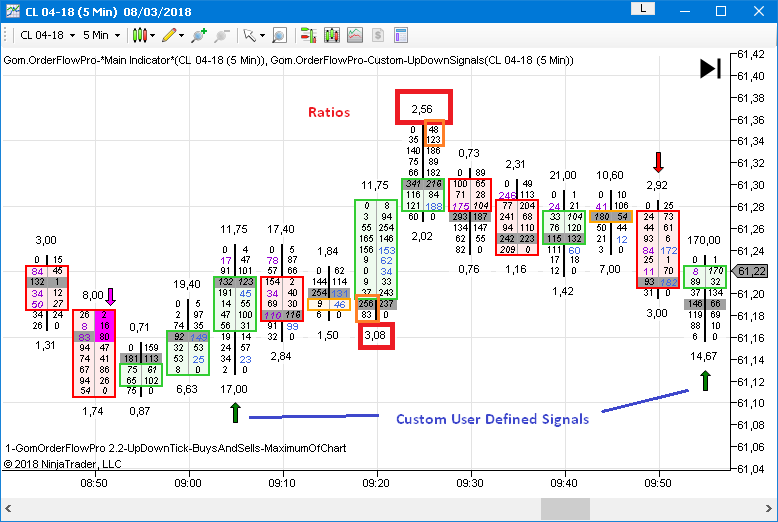
Task: Open the Indicators line chart icon
Action: pos(355,35)
